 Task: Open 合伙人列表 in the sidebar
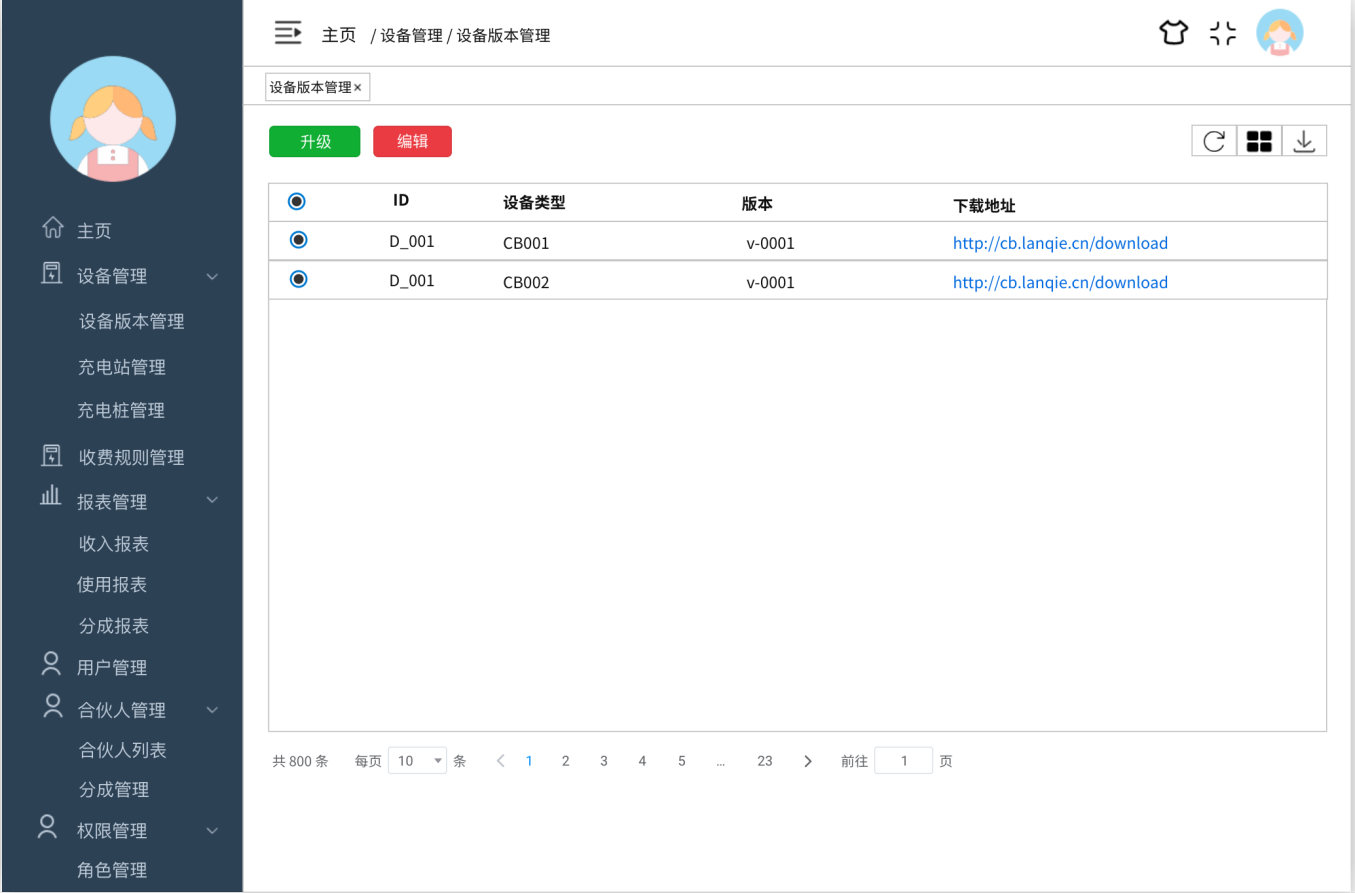click(x=123, y=750)
